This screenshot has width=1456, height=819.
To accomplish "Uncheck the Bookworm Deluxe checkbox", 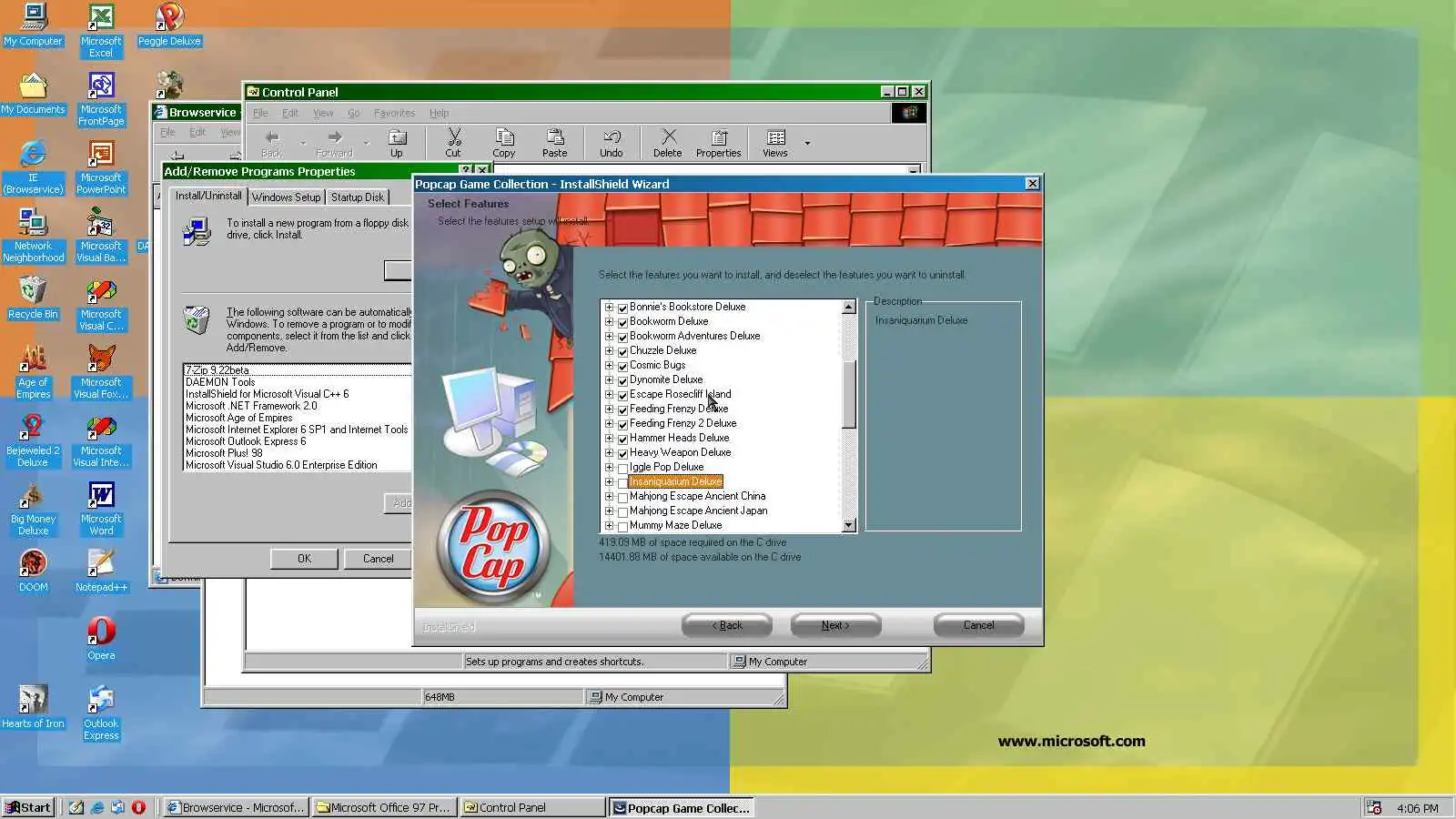I will coord(623,322).
